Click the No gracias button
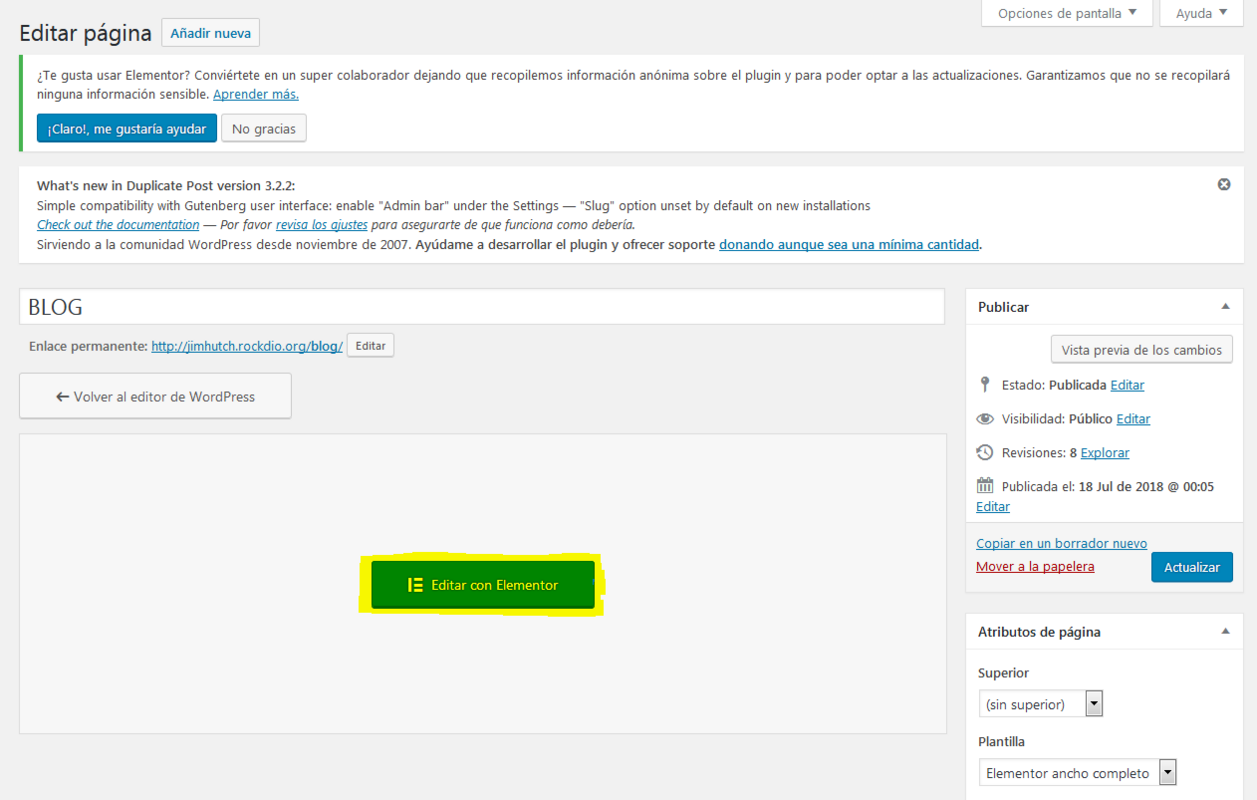 (264, 129)
